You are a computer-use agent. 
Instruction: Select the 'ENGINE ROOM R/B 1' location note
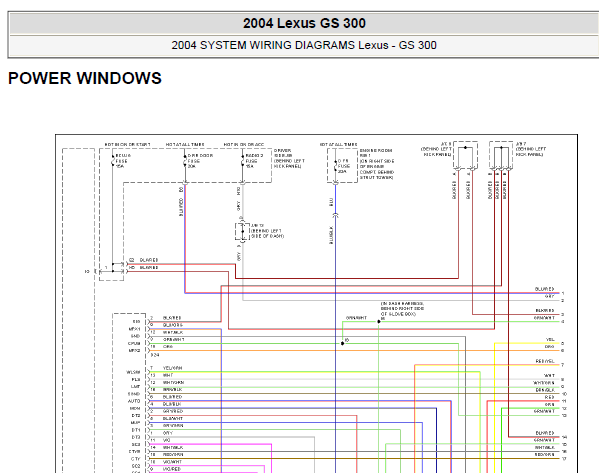(x=377, y=164)
